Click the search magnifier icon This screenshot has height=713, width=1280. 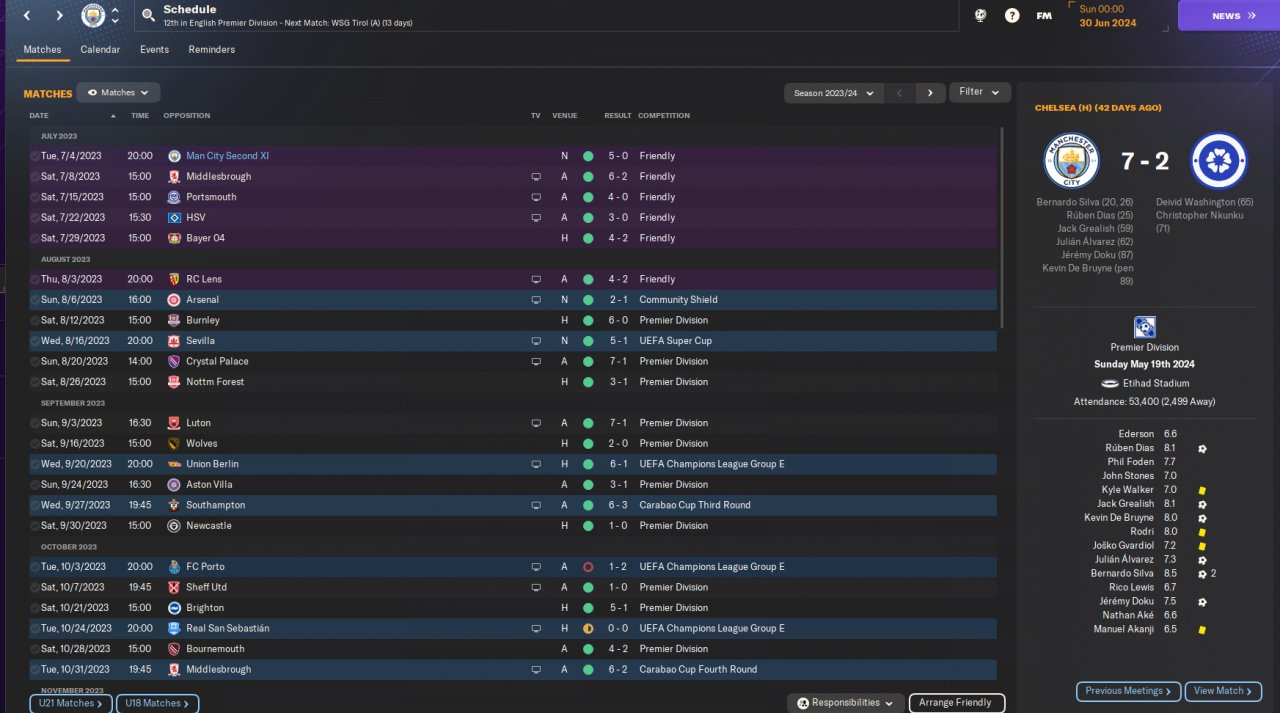tap(149, 16)
